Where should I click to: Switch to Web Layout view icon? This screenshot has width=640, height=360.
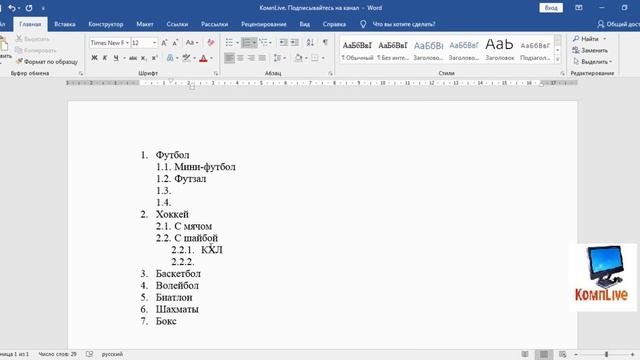tap(562, 354)
